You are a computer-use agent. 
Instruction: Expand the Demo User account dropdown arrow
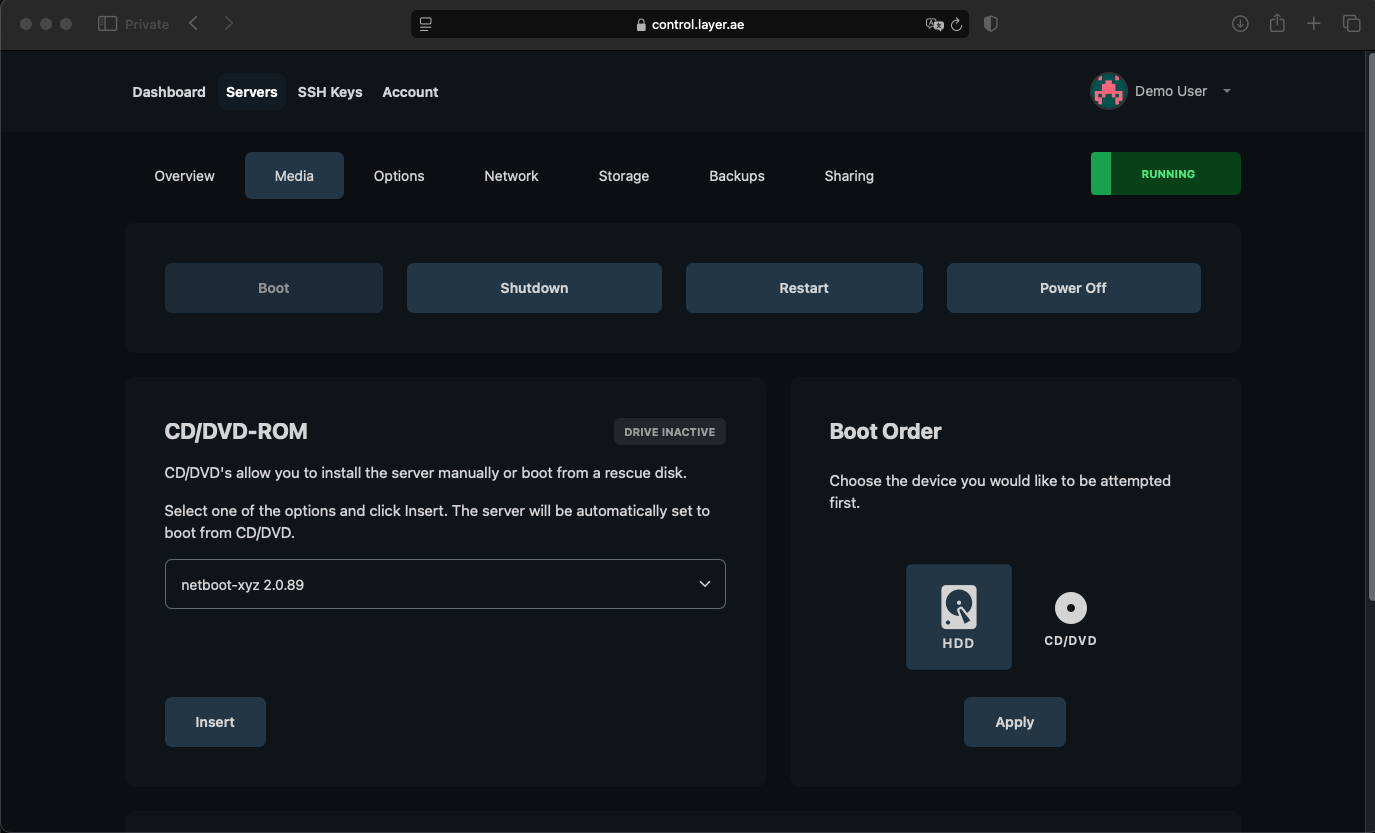click(1227, 91)
